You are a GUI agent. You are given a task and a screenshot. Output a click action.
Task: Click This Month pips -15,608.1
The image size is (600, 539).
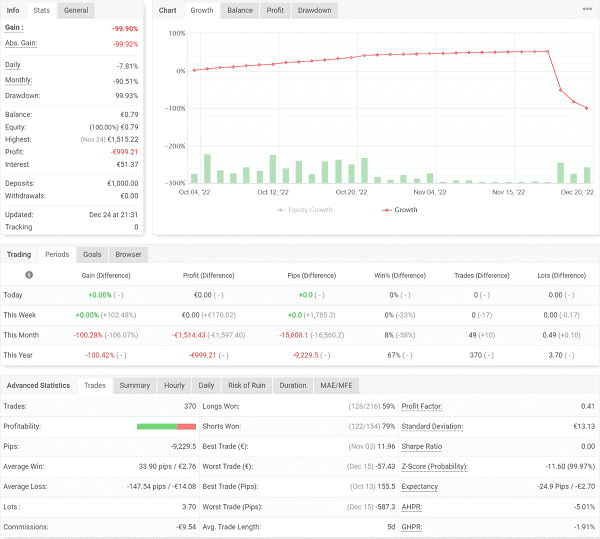tap(293, 335)
